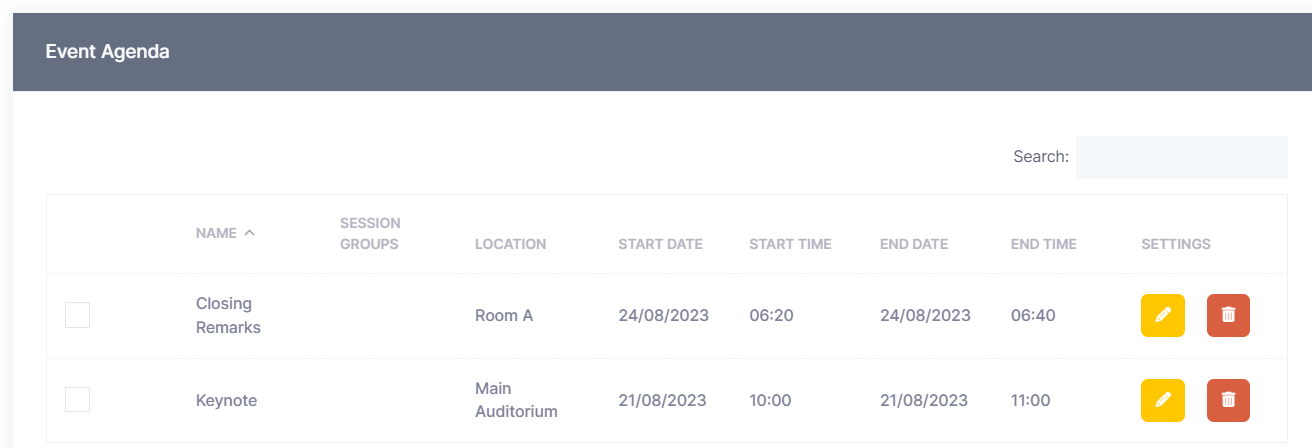Delete the Closing Remarks session via trash icon
The image size is (1312, 448).
[x=1228, y=316]
